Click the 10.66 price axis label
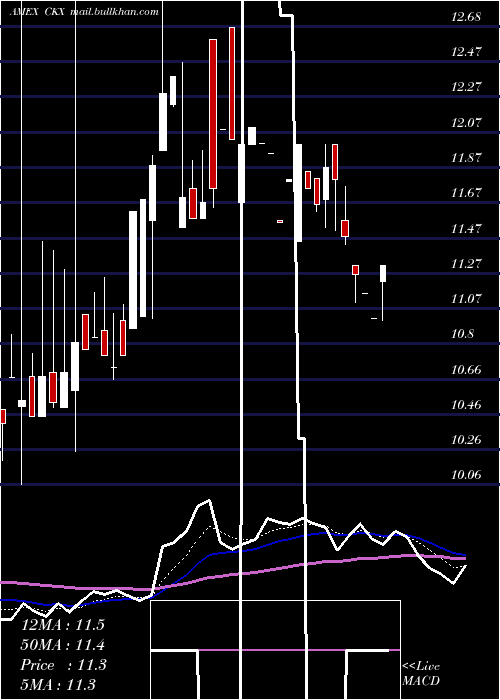The height and width of the screenshot is (700, 500). [466, 370]
